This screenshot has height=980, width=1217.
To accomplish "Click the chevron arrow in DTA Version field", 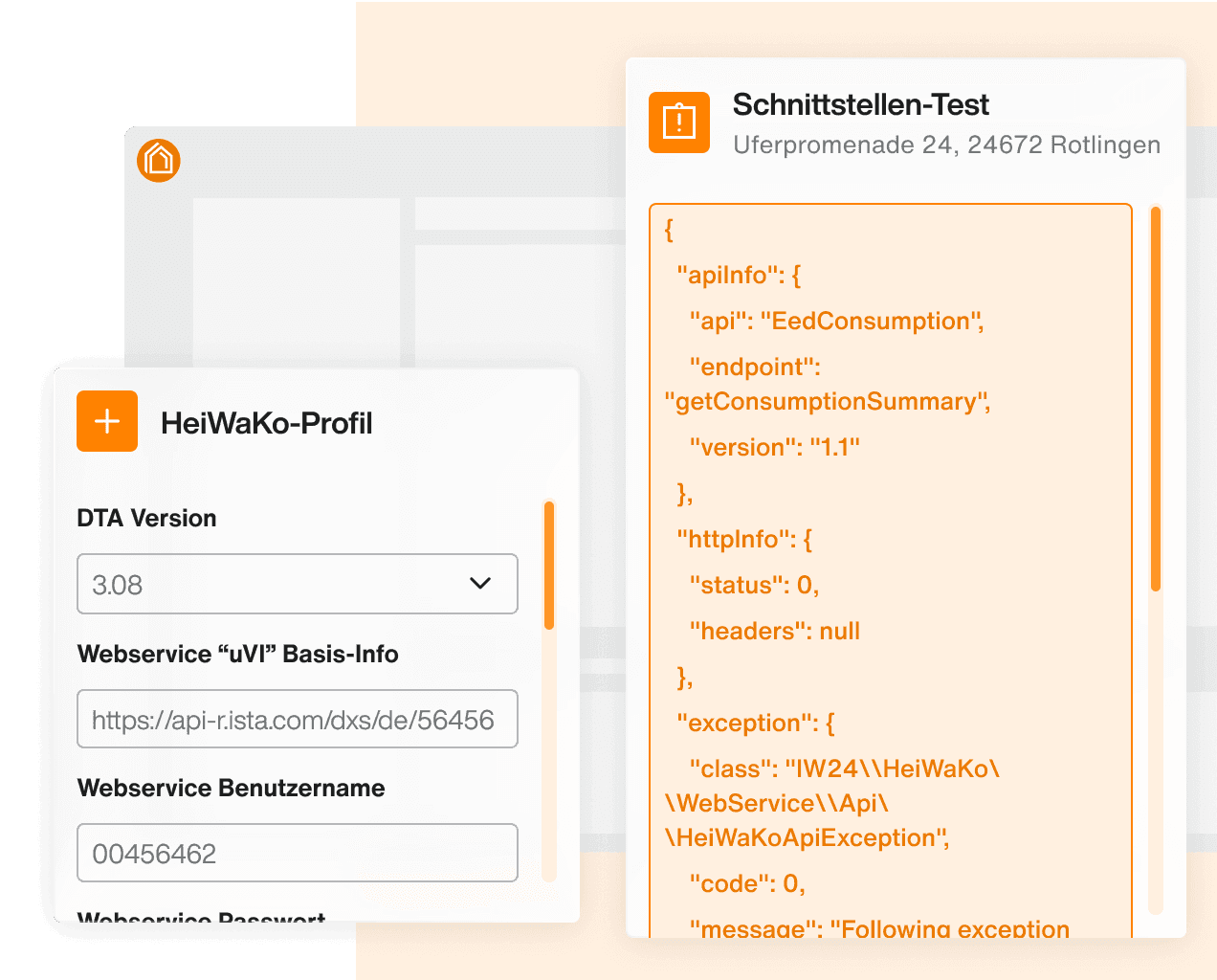I will pyautogui.click(x=480, y=583).
